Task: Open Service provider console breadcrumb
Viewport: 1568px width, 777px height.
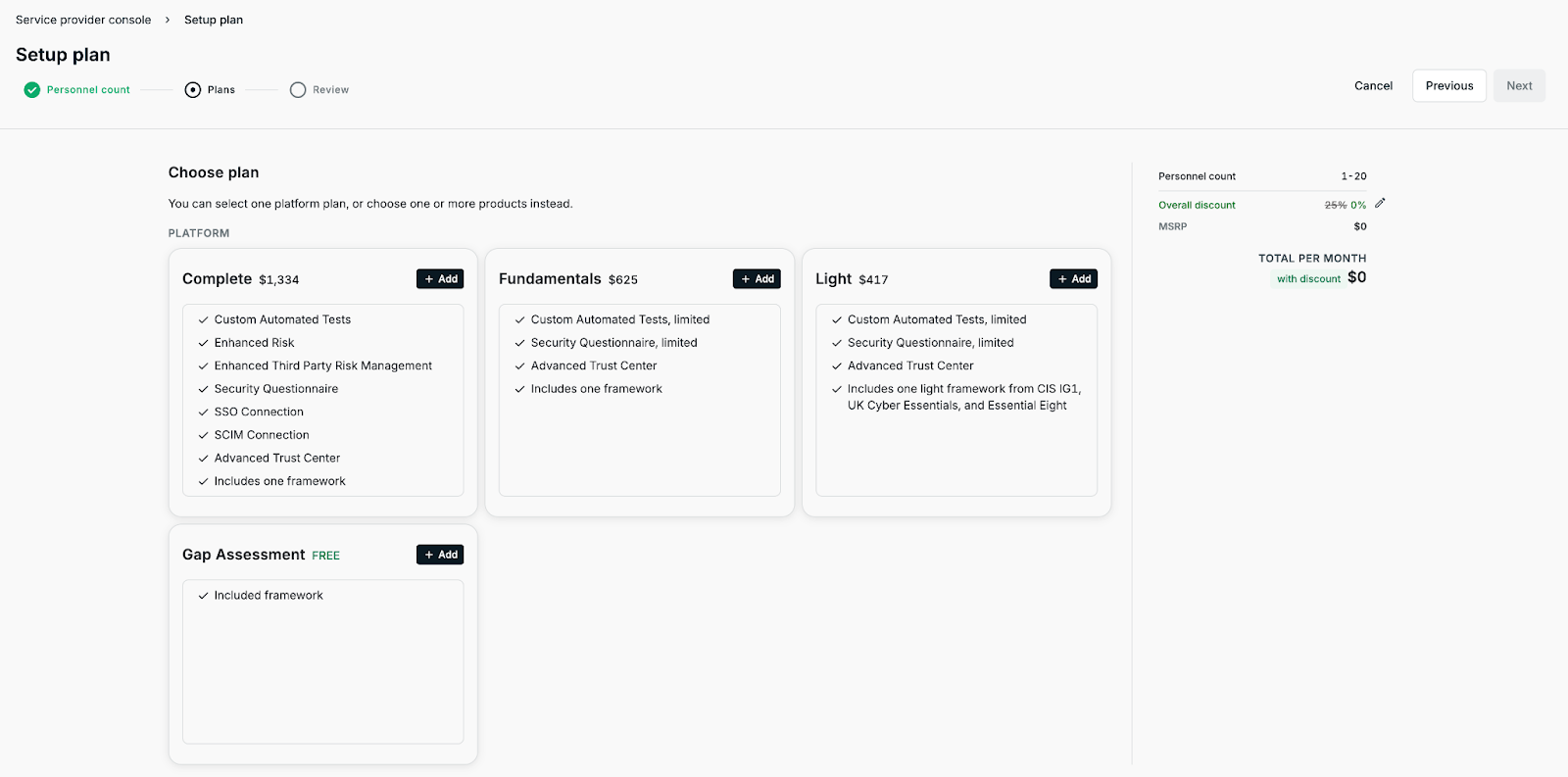Action: [83, 20]
